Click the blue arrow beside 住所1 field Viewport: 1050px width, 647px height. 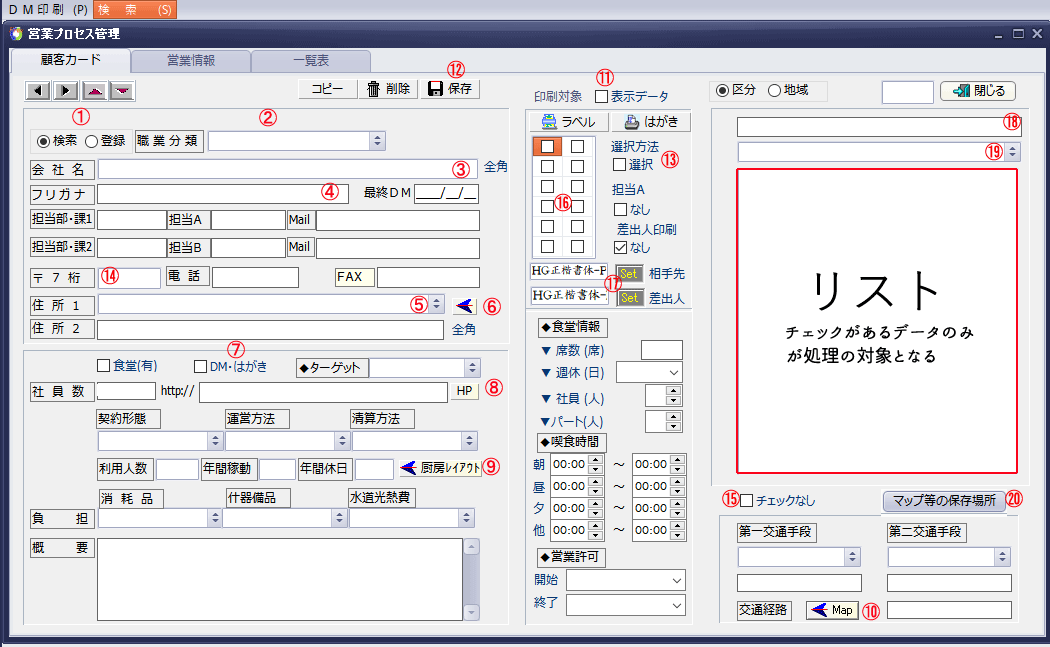click(x=464, y=305)
